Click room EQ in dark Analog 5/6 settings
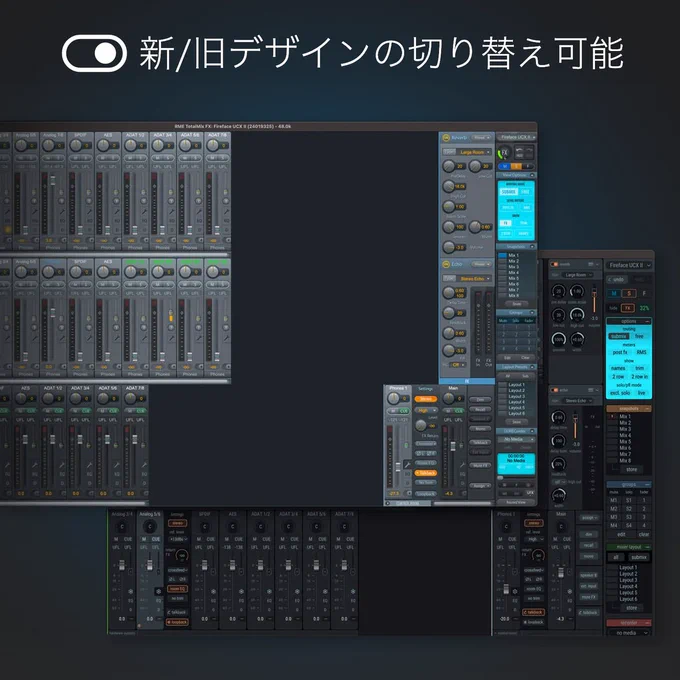680x680 pixels. tap(178, 589)
